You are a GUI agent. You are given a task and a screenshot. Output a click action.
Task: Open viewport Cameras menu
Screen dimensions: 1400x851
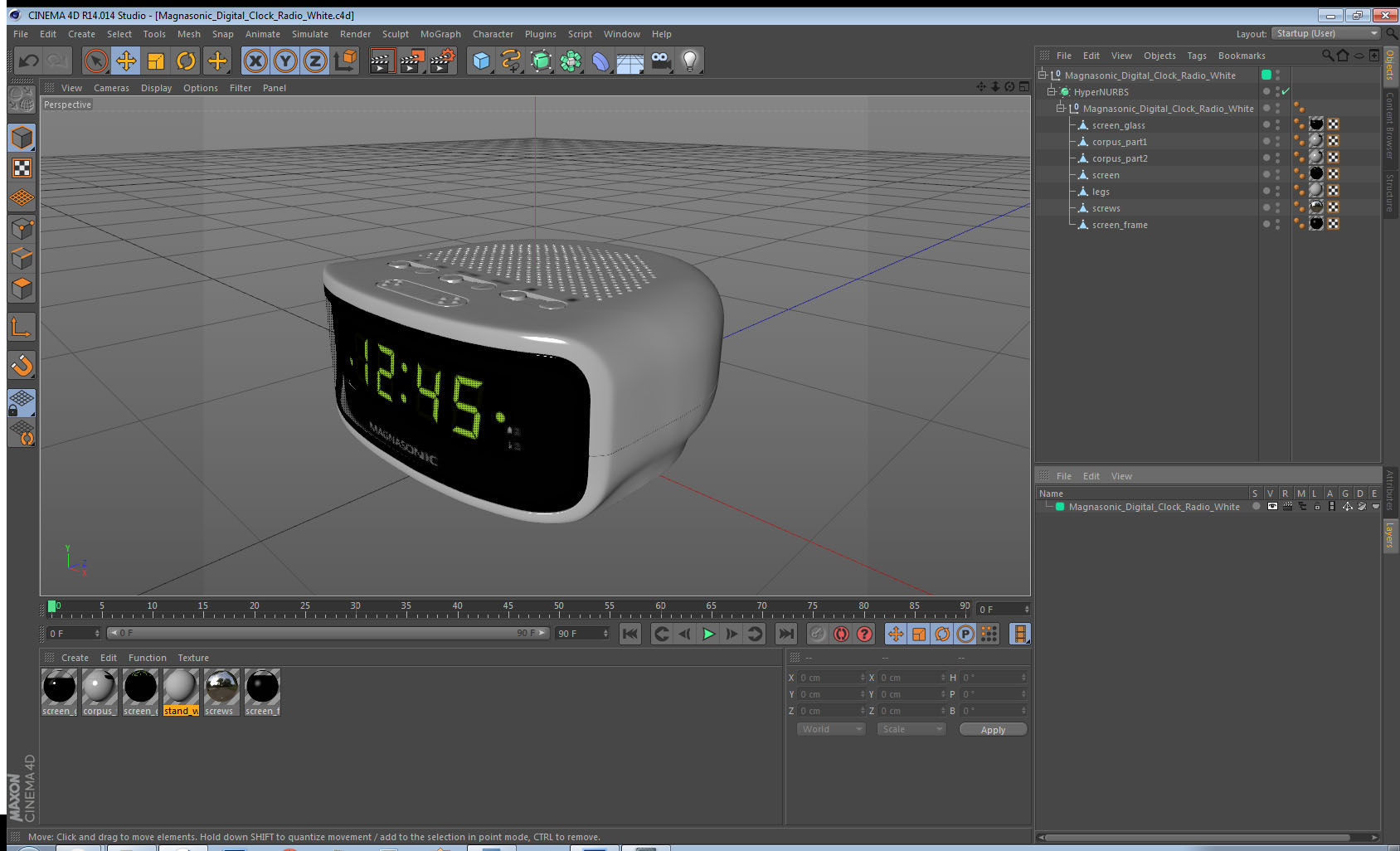[x=111, y=88]
